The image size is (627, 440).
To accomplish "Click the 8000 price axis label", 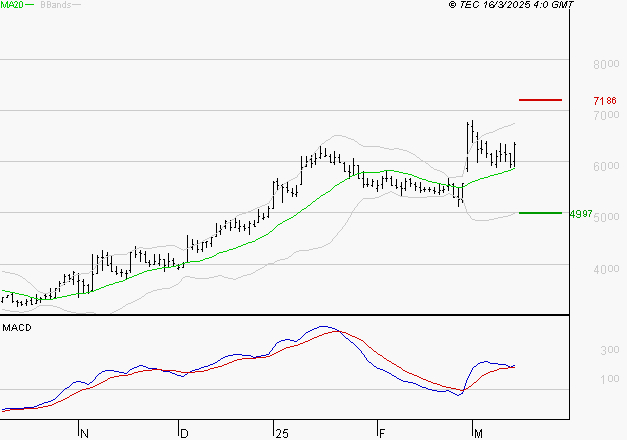I will 606,64.
